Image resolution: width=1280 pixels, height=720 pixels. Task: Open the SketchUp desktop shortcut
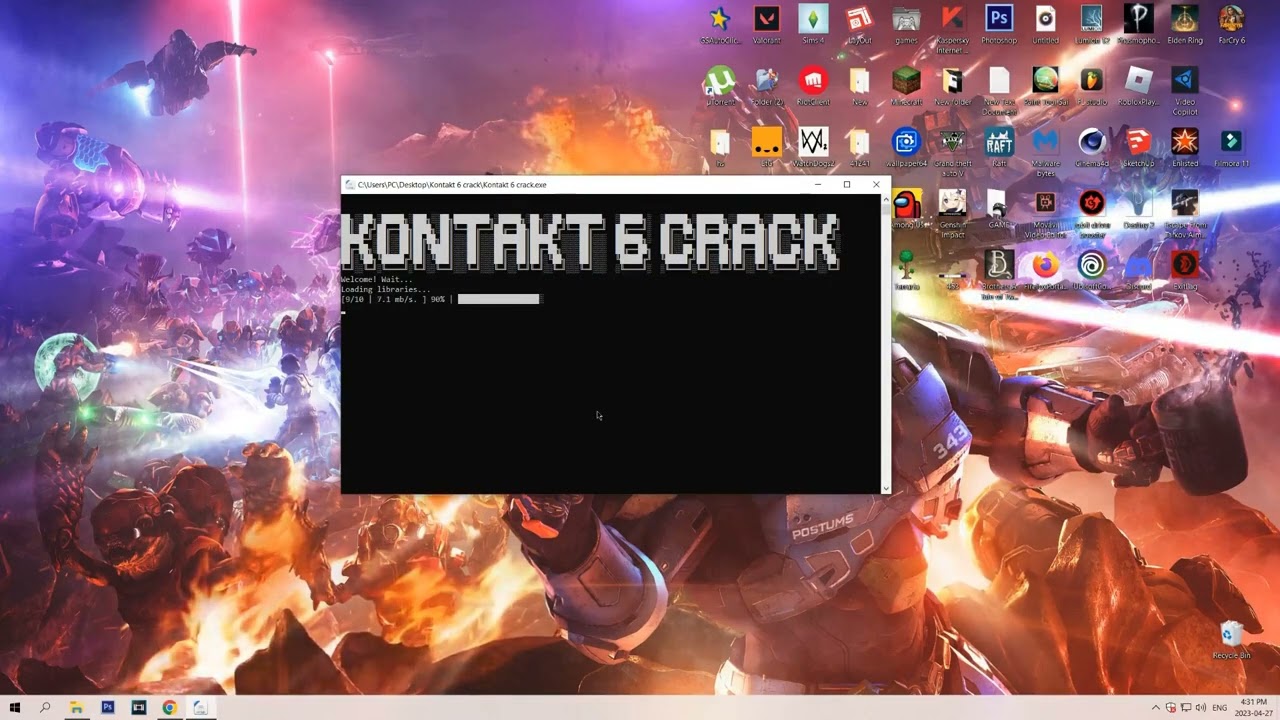coord(1138,147)
